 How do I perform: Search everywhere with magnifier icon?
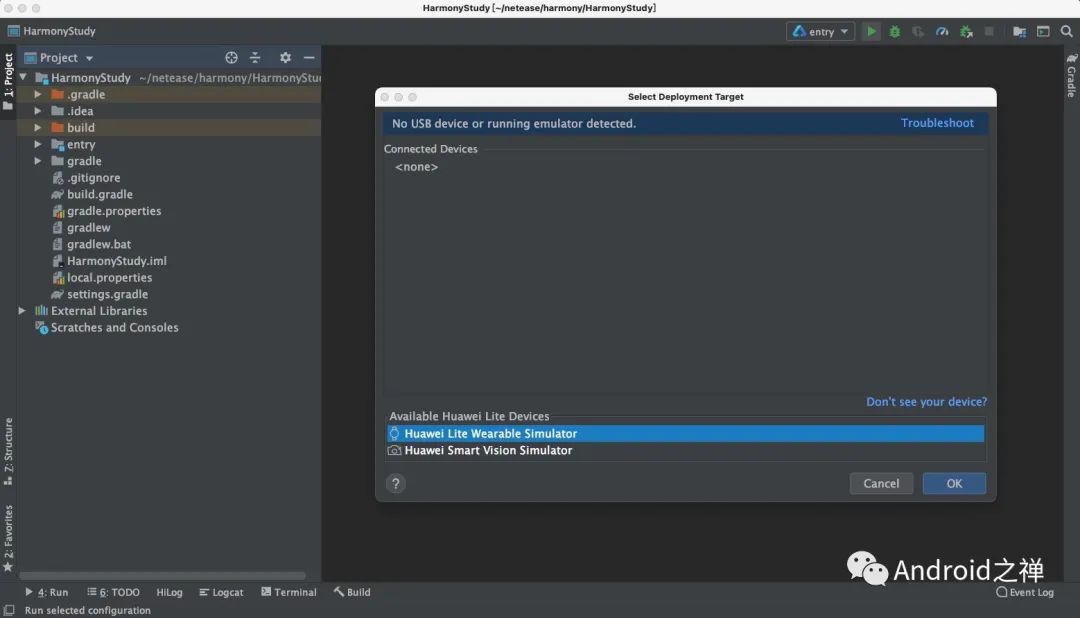click(x=1066, y=31)
